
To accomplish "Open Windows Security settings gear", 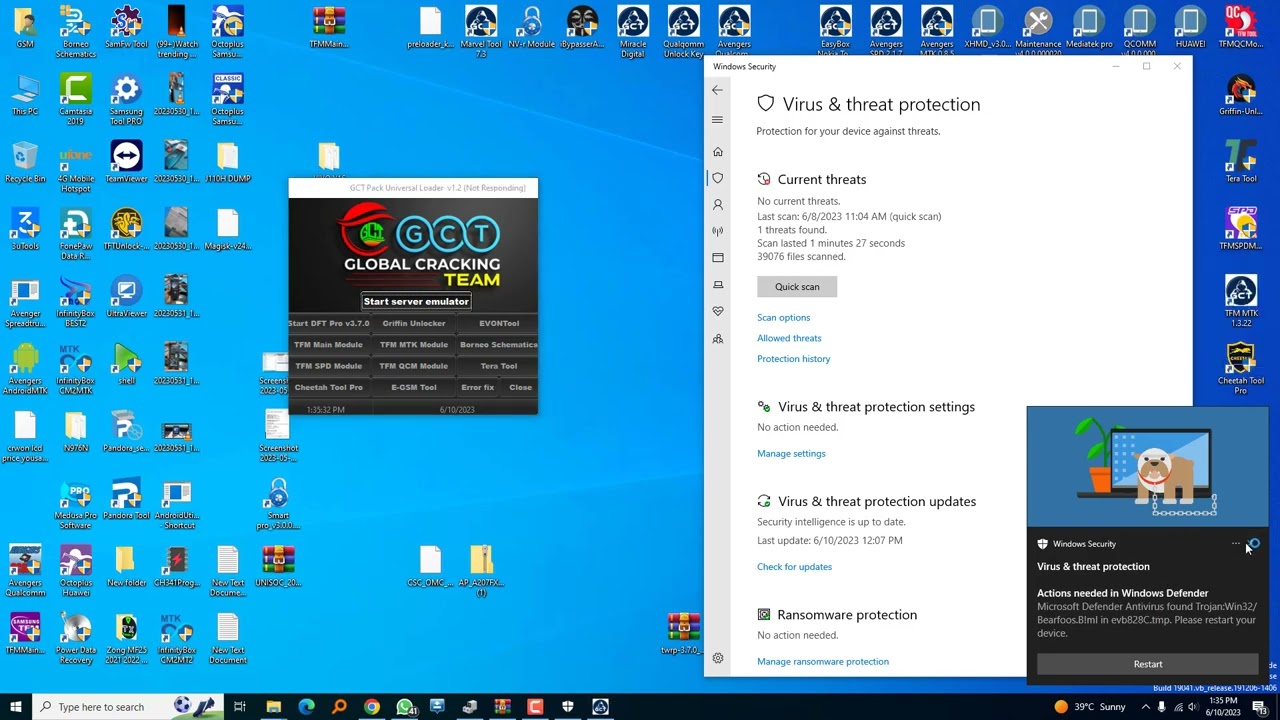I will click(x=717, y=658).
